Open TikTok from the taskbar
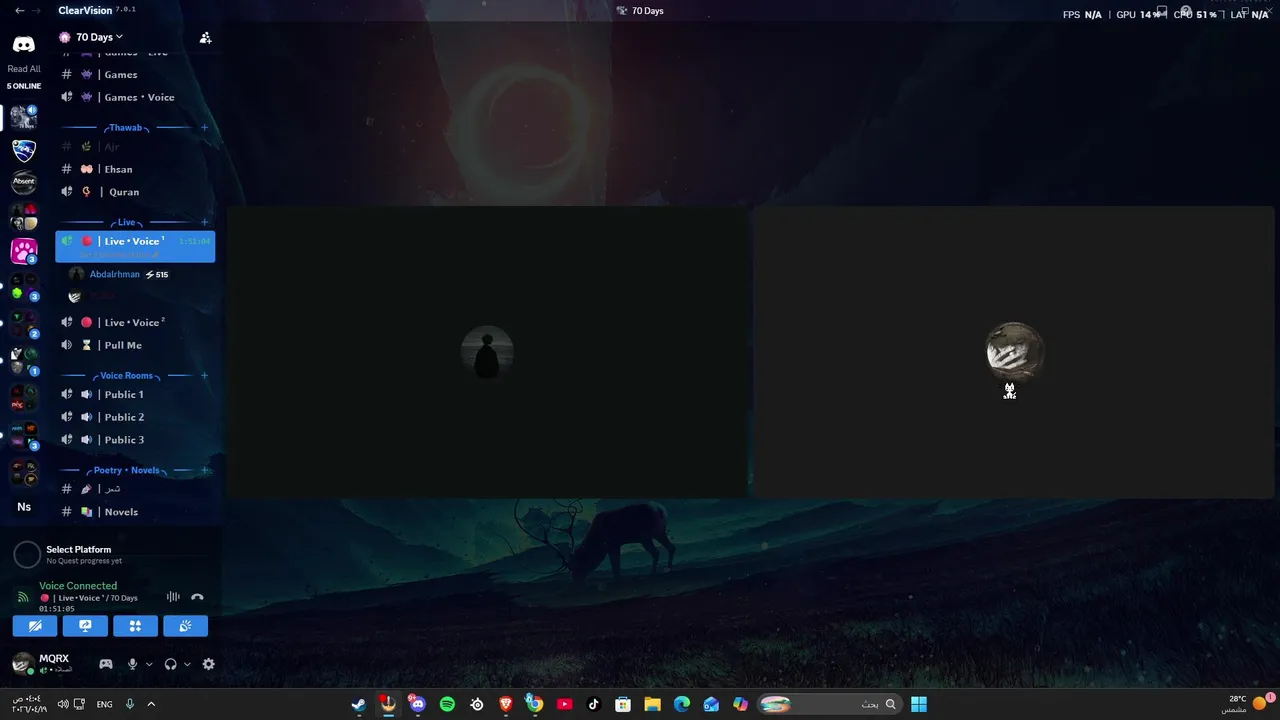The image size is (1280, 720). tap(593, 704)
